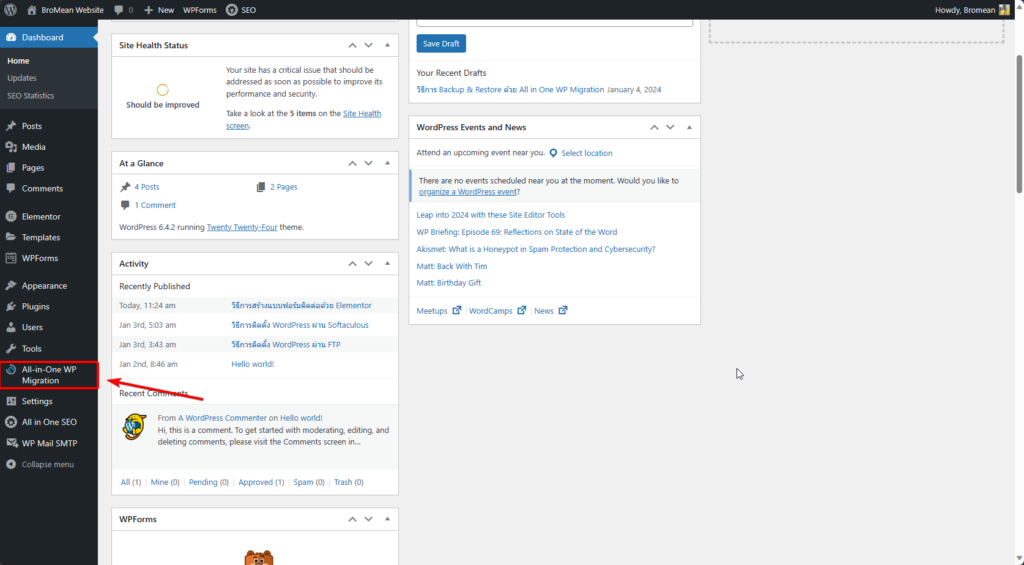Screen dimensions: 1024x565
Task: Click the page vertical scrollbar
Action: (x=1018, y=120)
